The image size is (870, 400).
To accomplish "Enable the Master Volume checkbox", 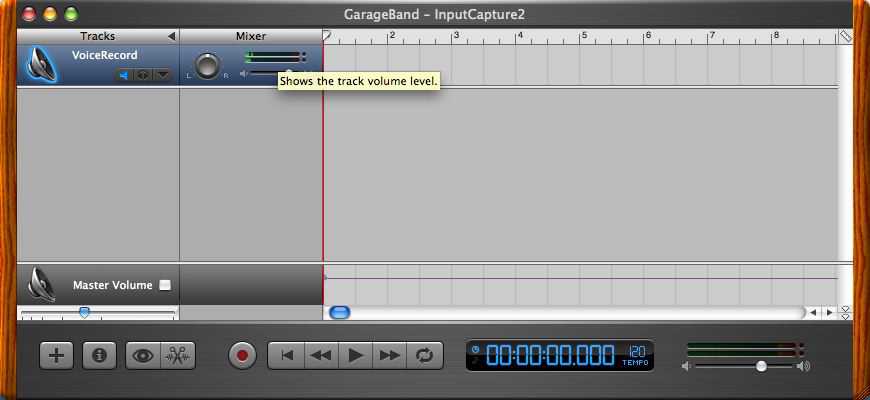I will pos(165,285).
